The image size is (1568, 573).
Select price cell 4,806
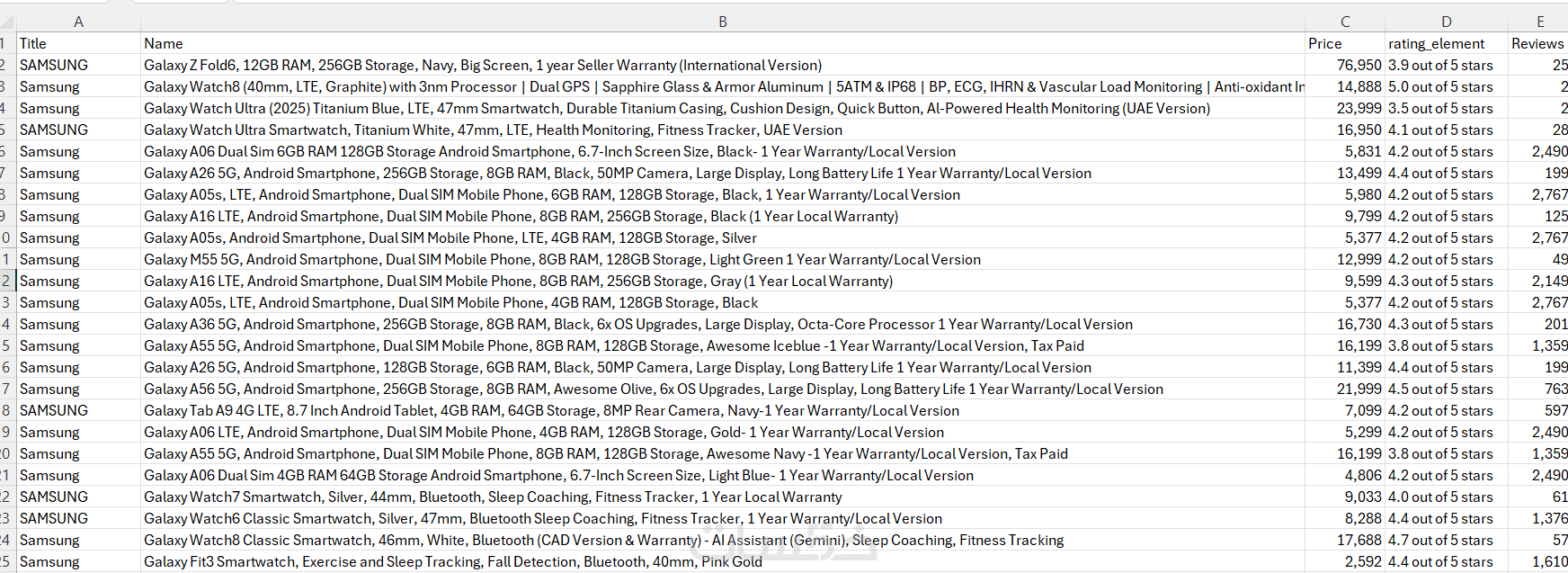coord(1345,475)
